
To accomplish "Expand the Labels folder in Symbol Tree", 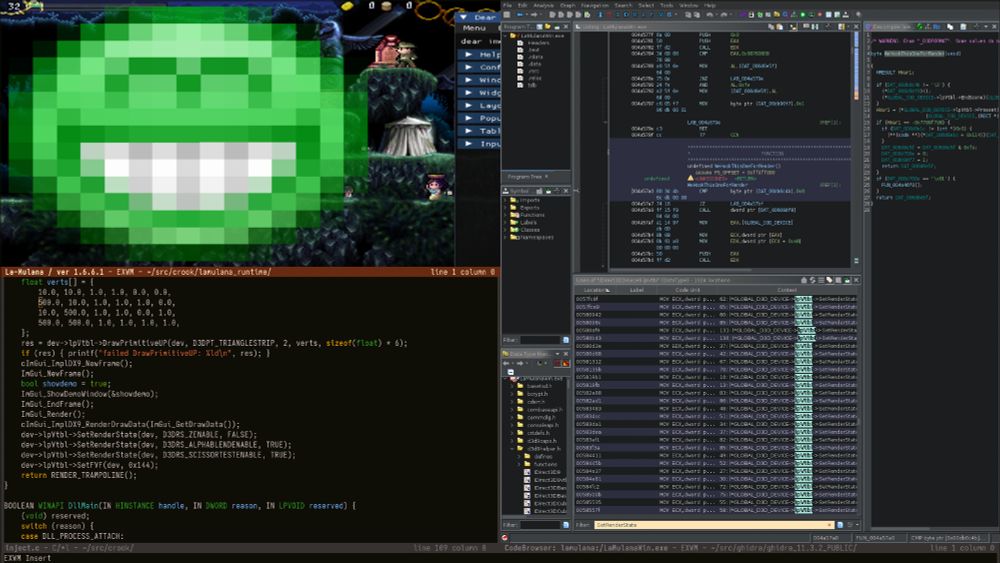I will coord(506,223).
